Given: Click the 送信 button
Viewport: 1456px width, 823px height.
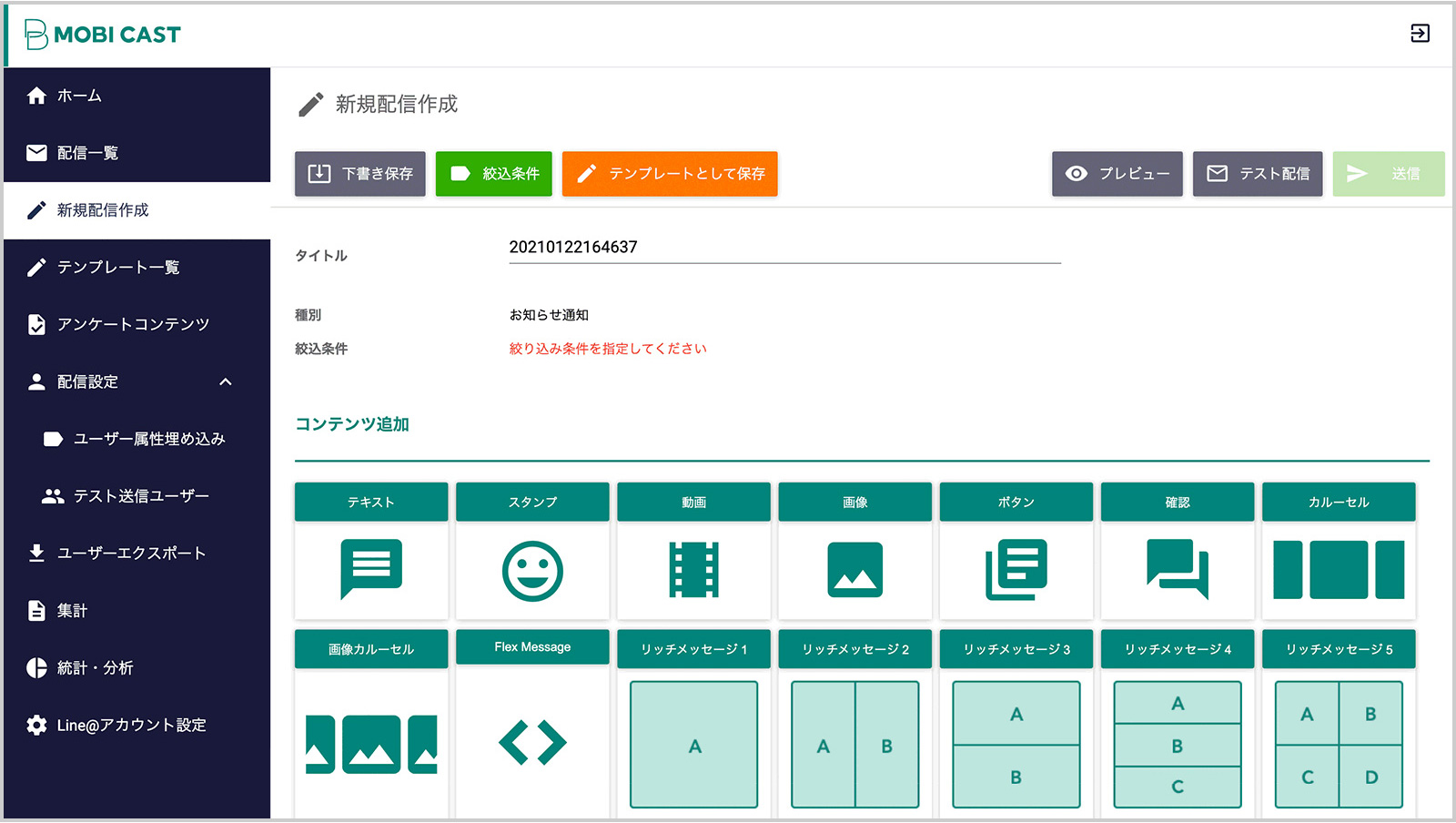Looking at the screenshot, I should pos(1389,174).
